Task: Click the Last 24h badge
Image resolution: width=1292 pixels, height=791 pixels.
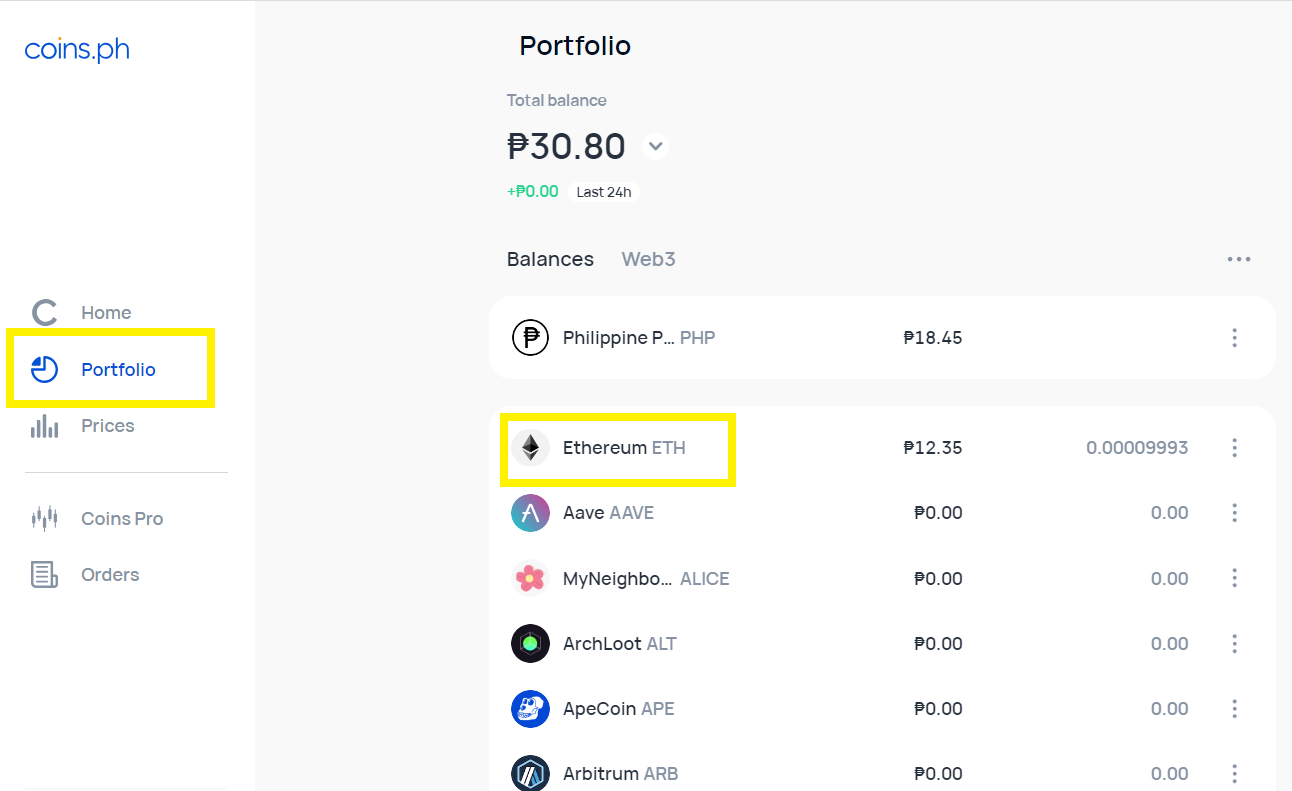Action: click(x=604, y=191)
